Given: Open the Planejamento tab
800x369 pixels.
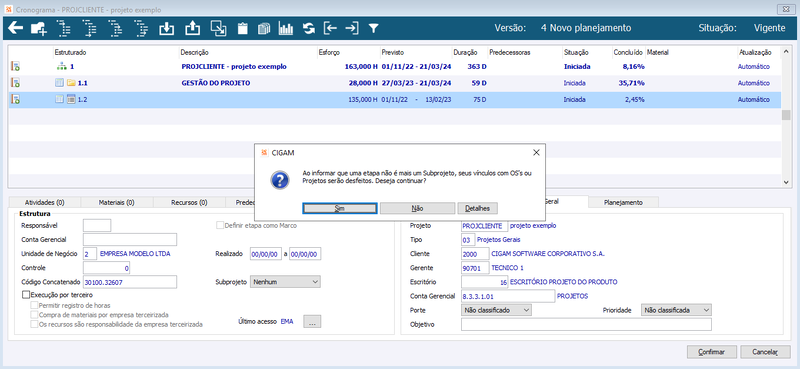Looking at the screenshot, I should tap(623, 202).
